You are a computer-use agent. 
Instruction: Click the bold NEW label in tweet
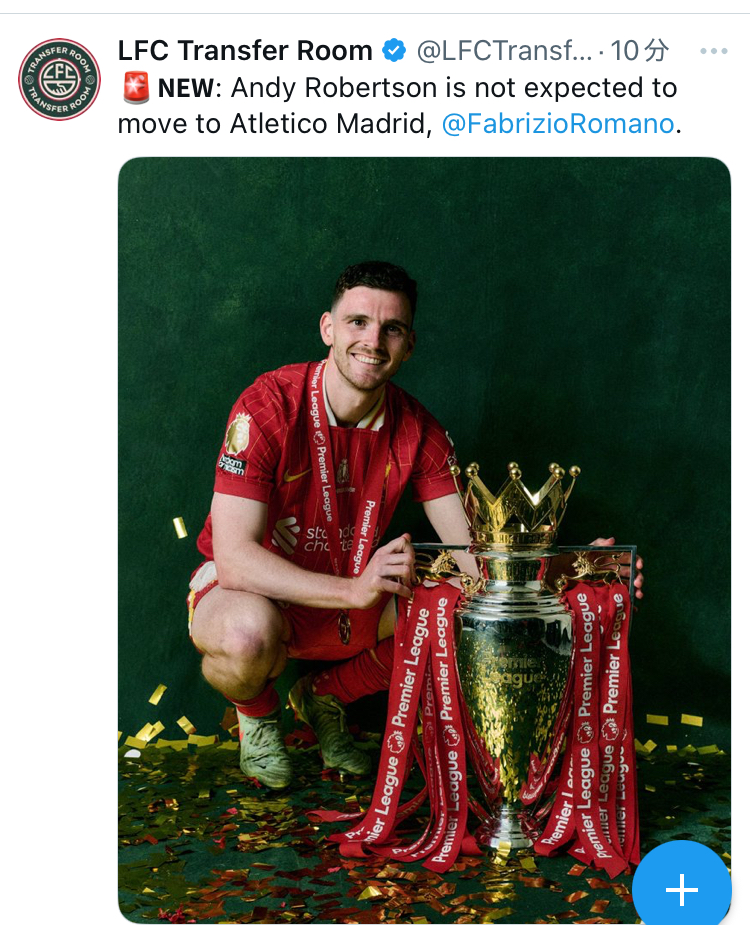click(x=186, y=88)
